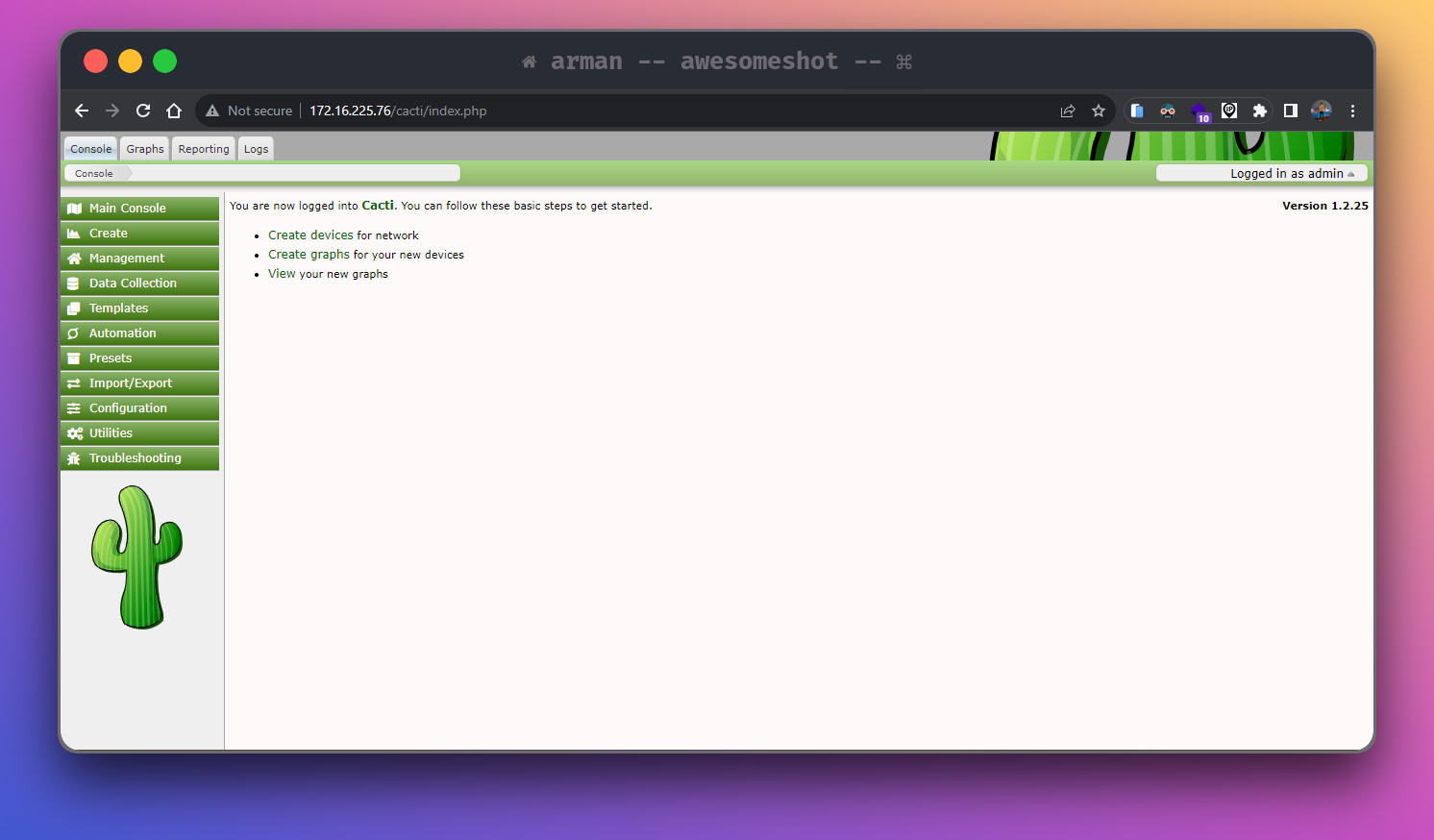Click the Cacti cactus logo image
This screenshot has width=1434, height=840.
pos(136,556)
